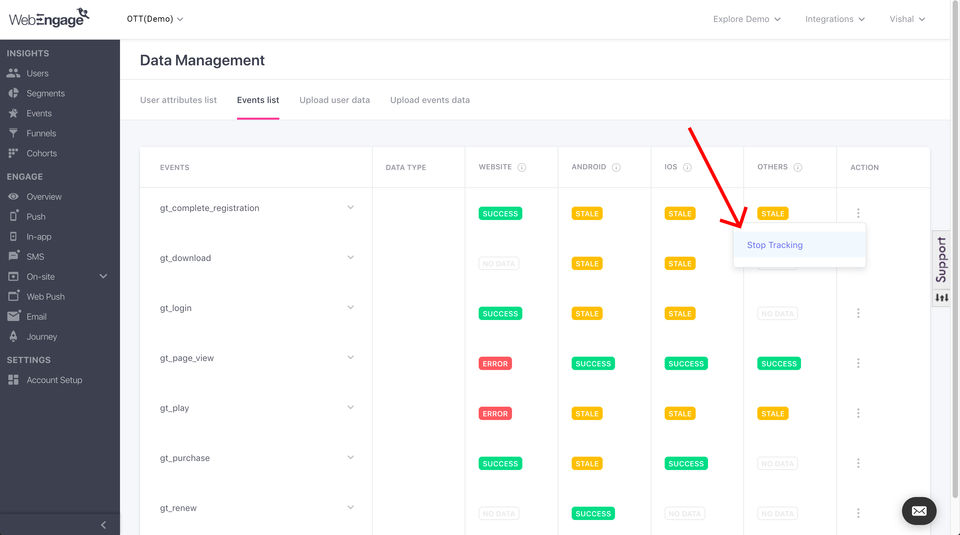960x535 pixels.
Task: Switch to the Upload events data tab
Action: [x=430, y=100]
